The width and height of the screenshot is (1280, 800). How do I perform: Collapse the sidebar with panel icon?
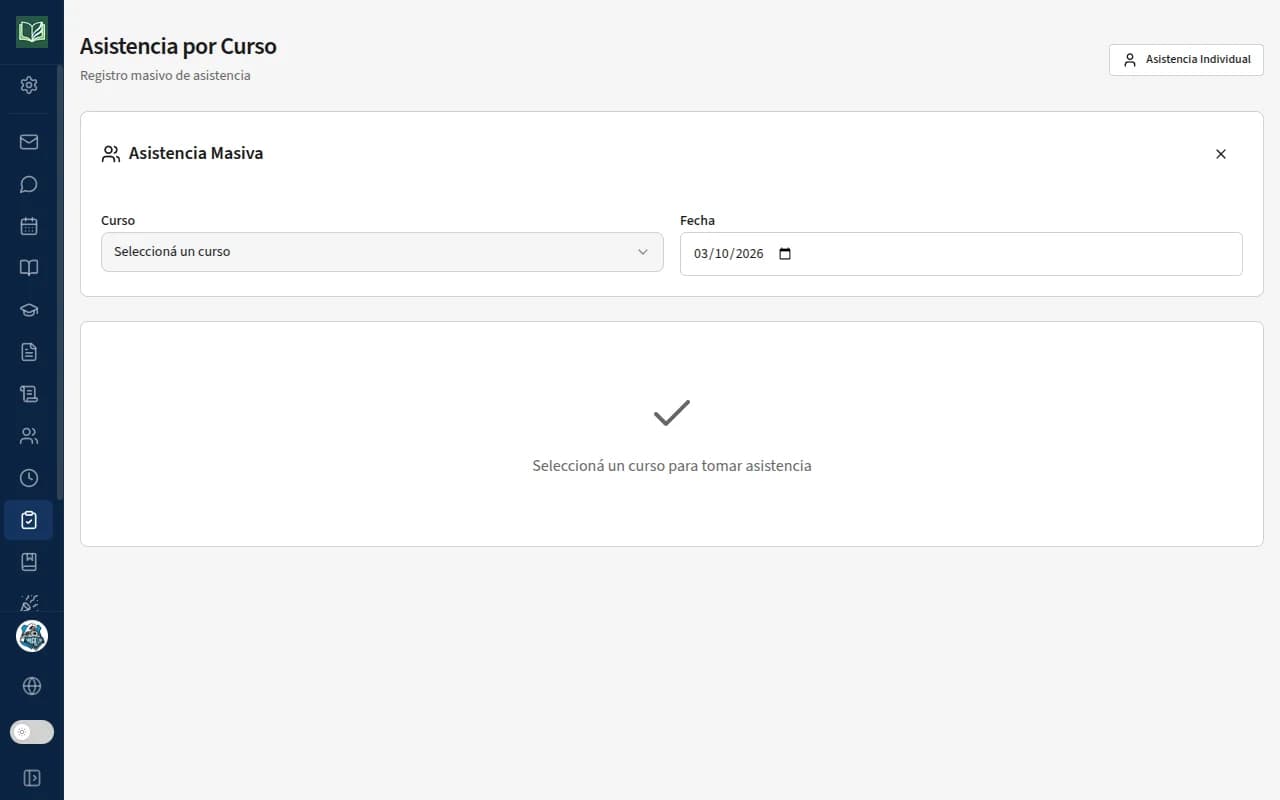click(x=32, y=778)
